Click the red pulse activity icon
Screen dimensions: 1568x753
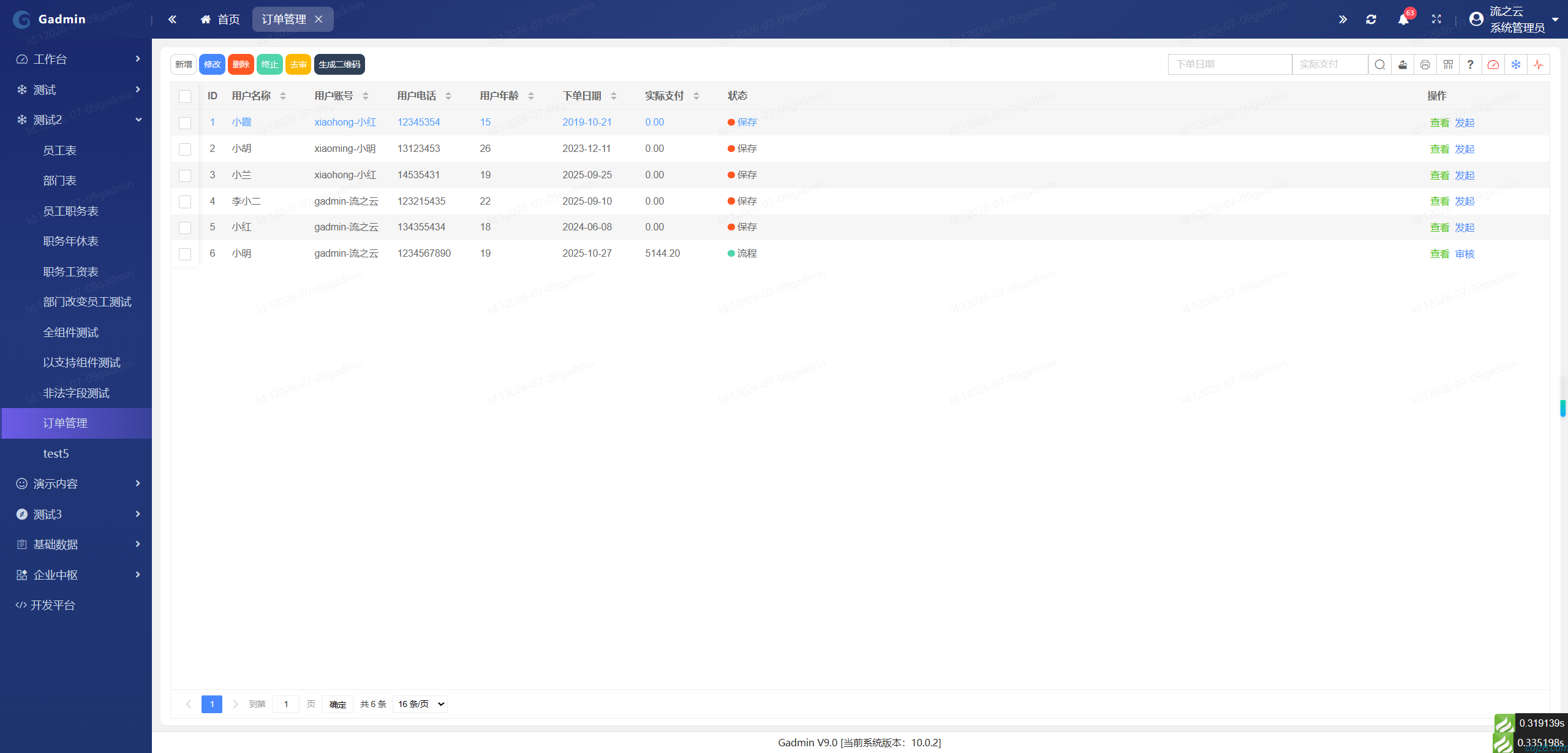(x=1539, y=64)
